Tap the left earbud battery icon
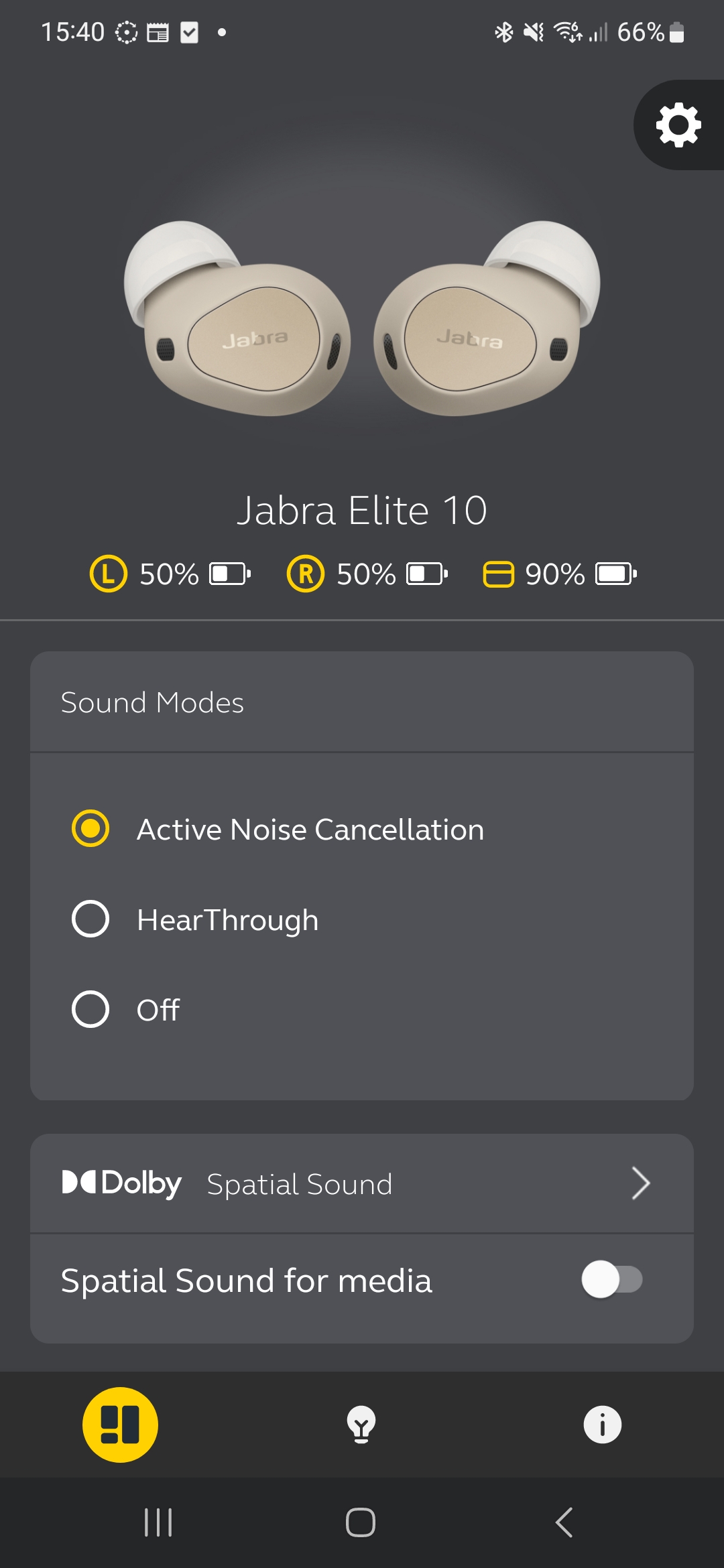The height and width of the screenshot is (1568, 724). (230, 574)
